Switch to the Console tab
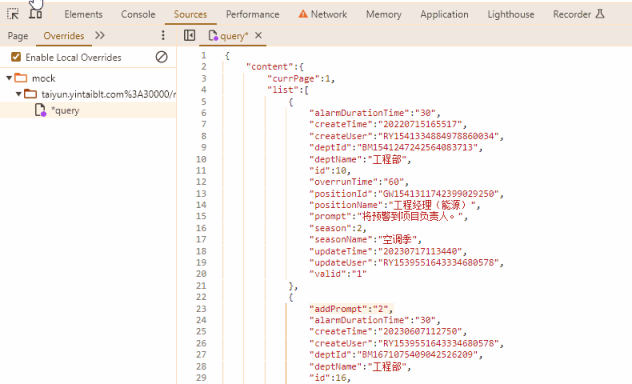The image size is (632, 384). 138,15
